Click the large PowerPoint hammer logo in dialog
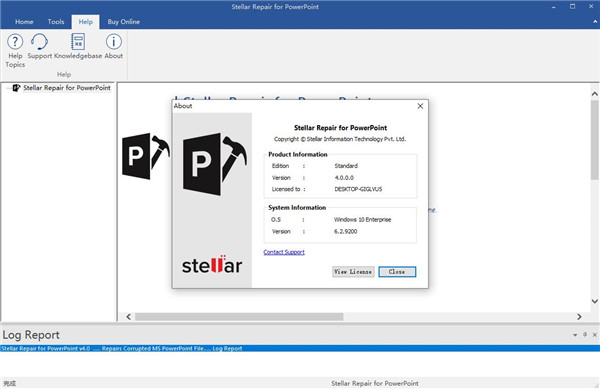This screenshot has height=389, width=600. tap(215, 164)
